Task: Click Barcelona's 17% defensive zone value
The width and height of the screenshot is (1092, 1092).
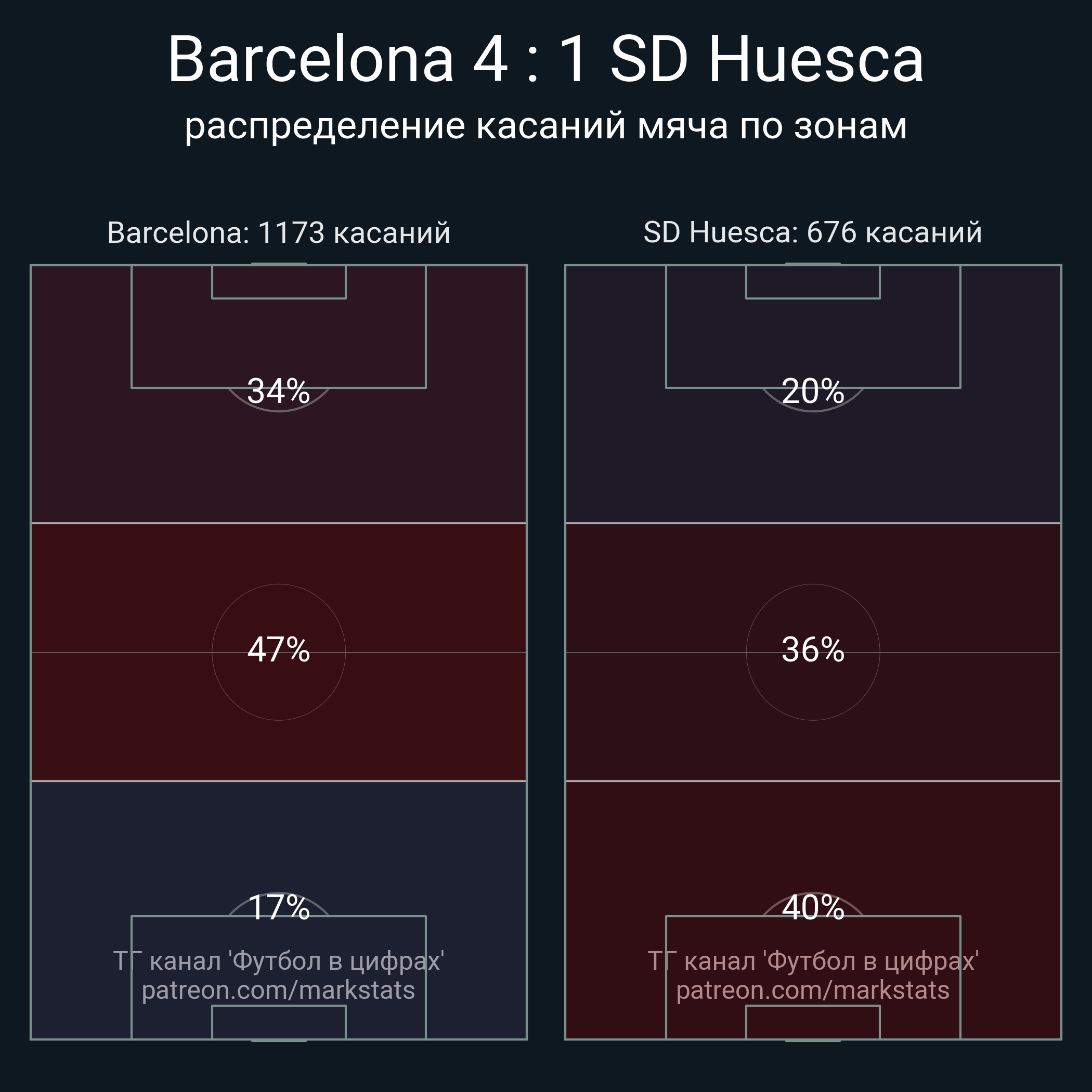Action: (x=279, y=908)
